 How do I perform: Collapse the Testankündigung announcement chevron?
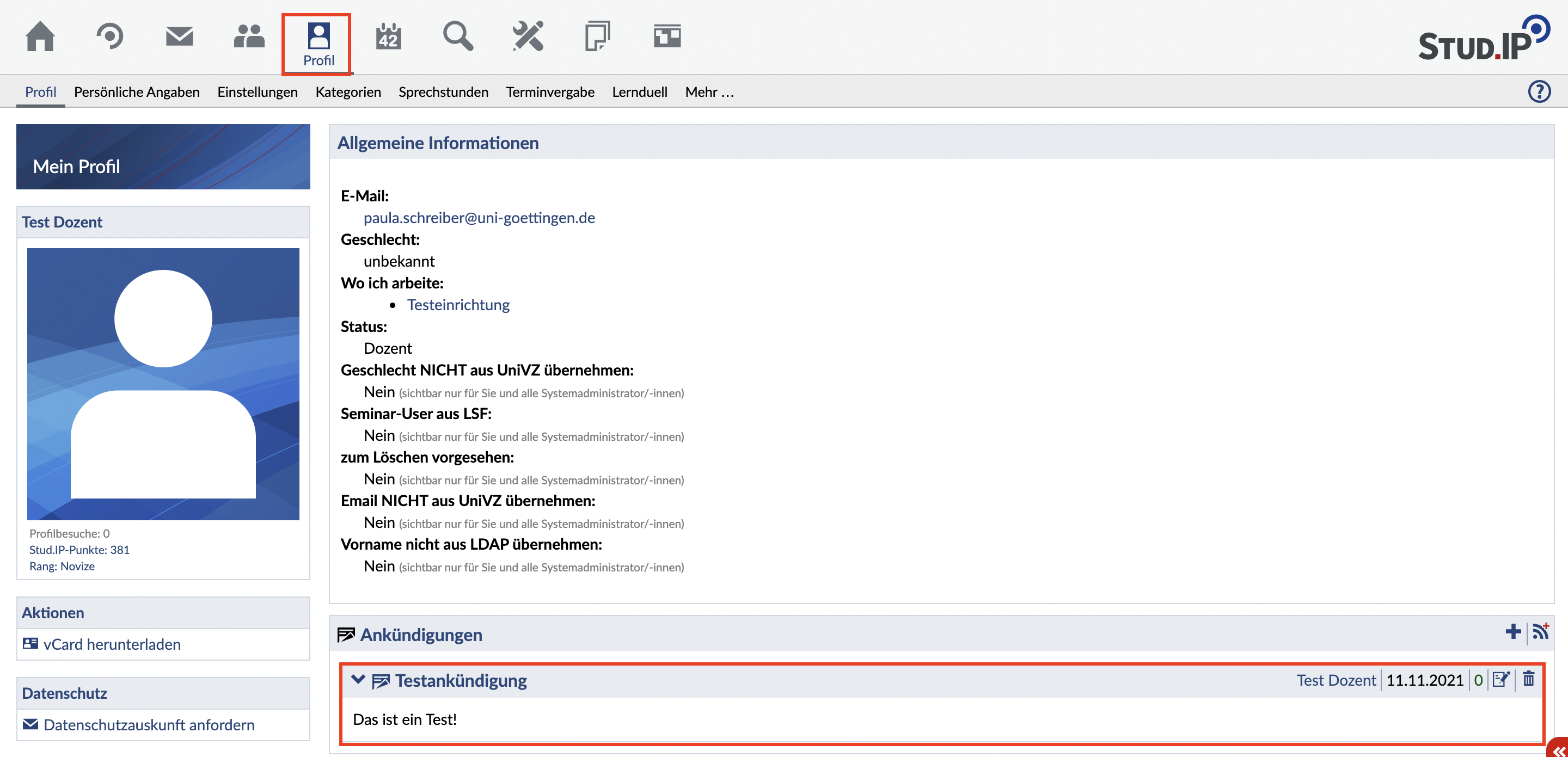tap(358, 679)
